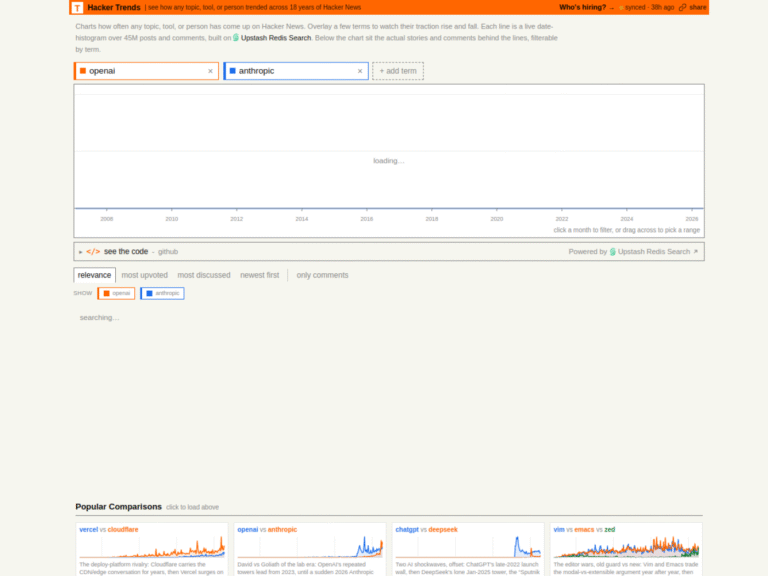Sort results by newest first

click(260, 275)
